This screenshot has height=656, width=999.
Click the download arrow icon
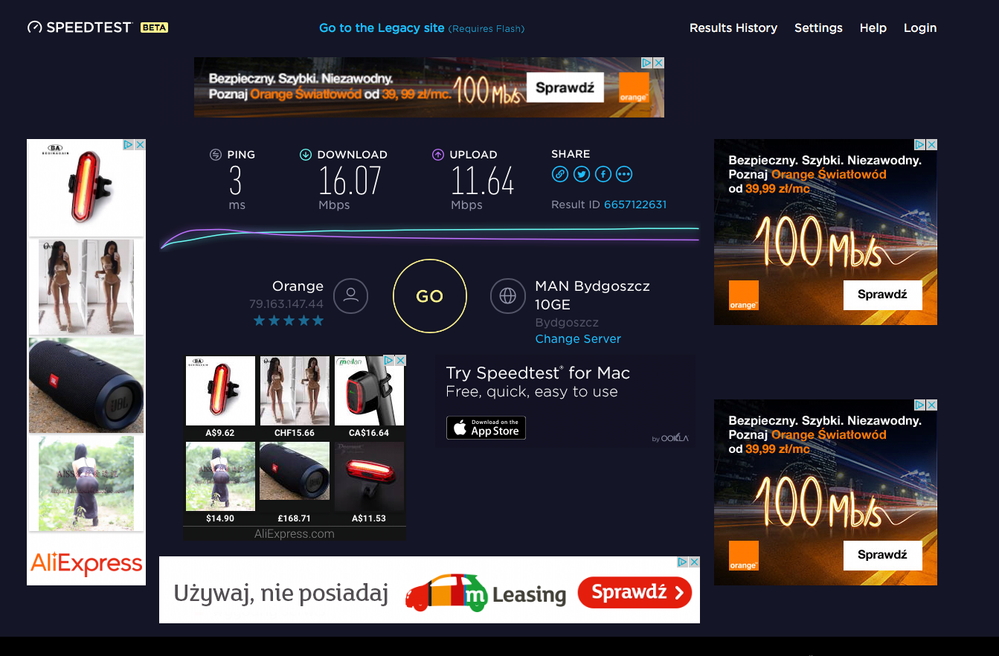click(305, 154)
